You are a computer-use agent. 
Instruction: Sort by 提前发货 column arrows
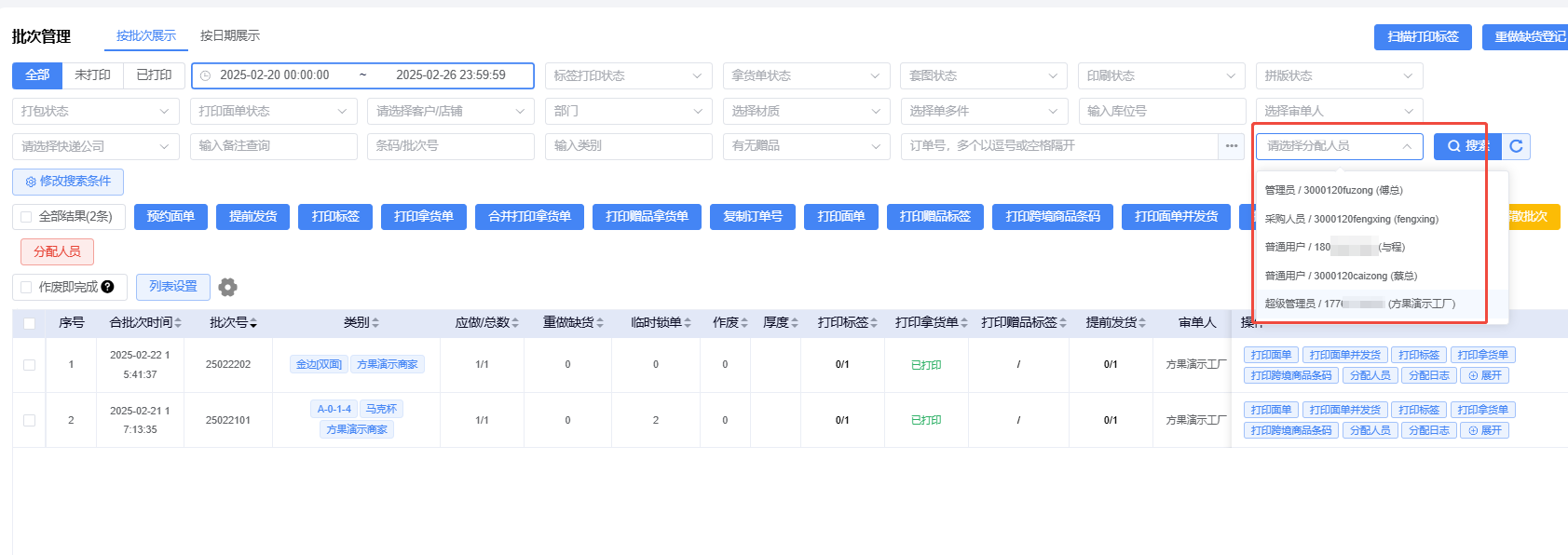(1142, 323)
